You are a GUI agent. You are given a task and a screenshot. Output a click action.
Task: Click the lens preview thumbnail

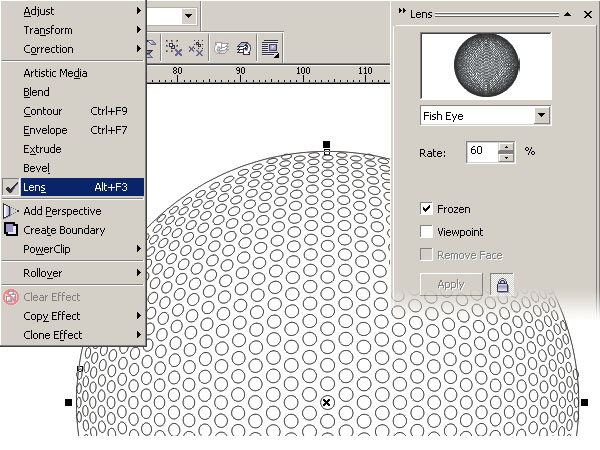(x=486, y=65)
